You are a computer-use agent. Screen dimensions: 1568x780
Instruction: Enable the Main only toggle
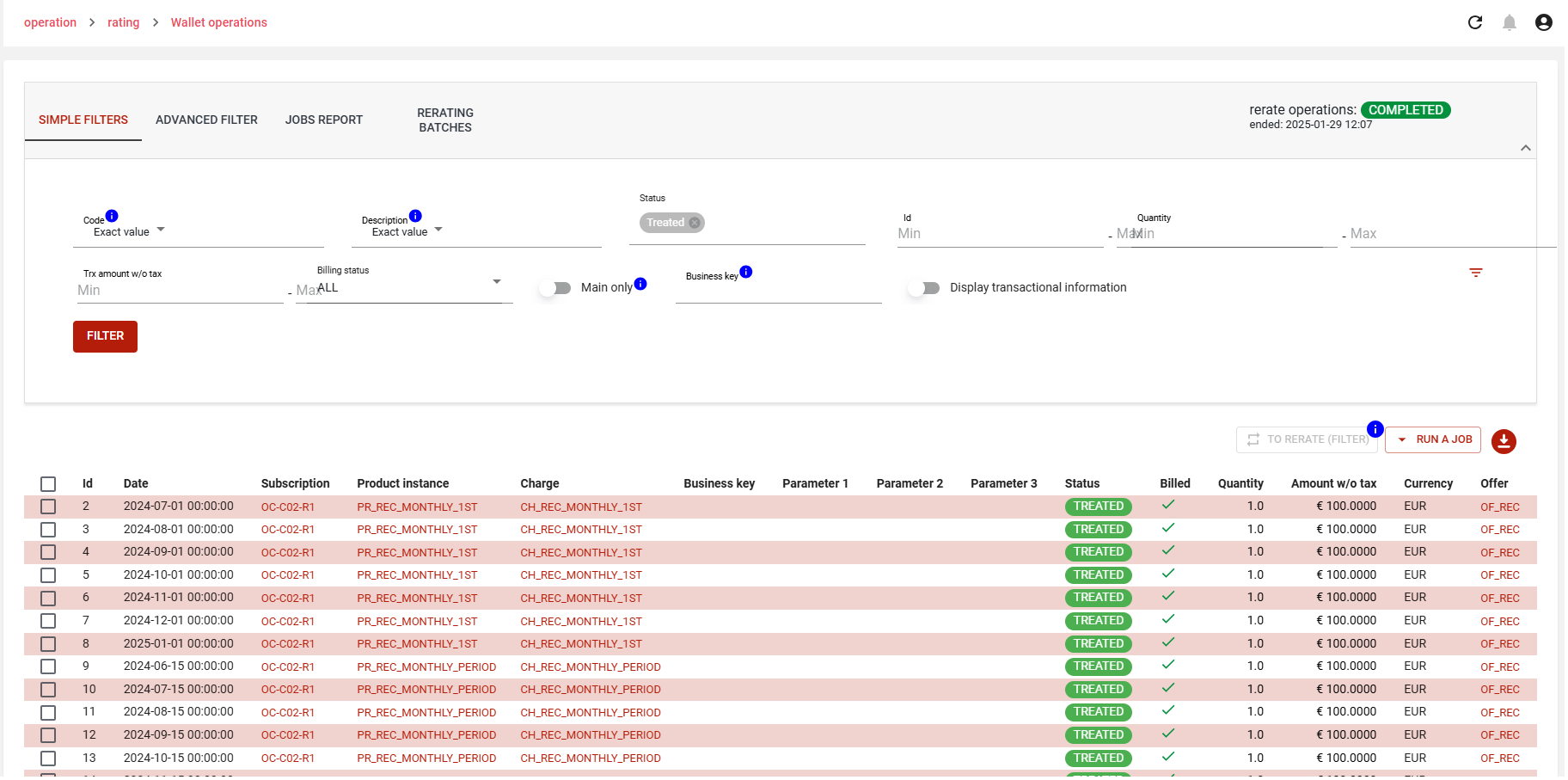tap(555, 288)
